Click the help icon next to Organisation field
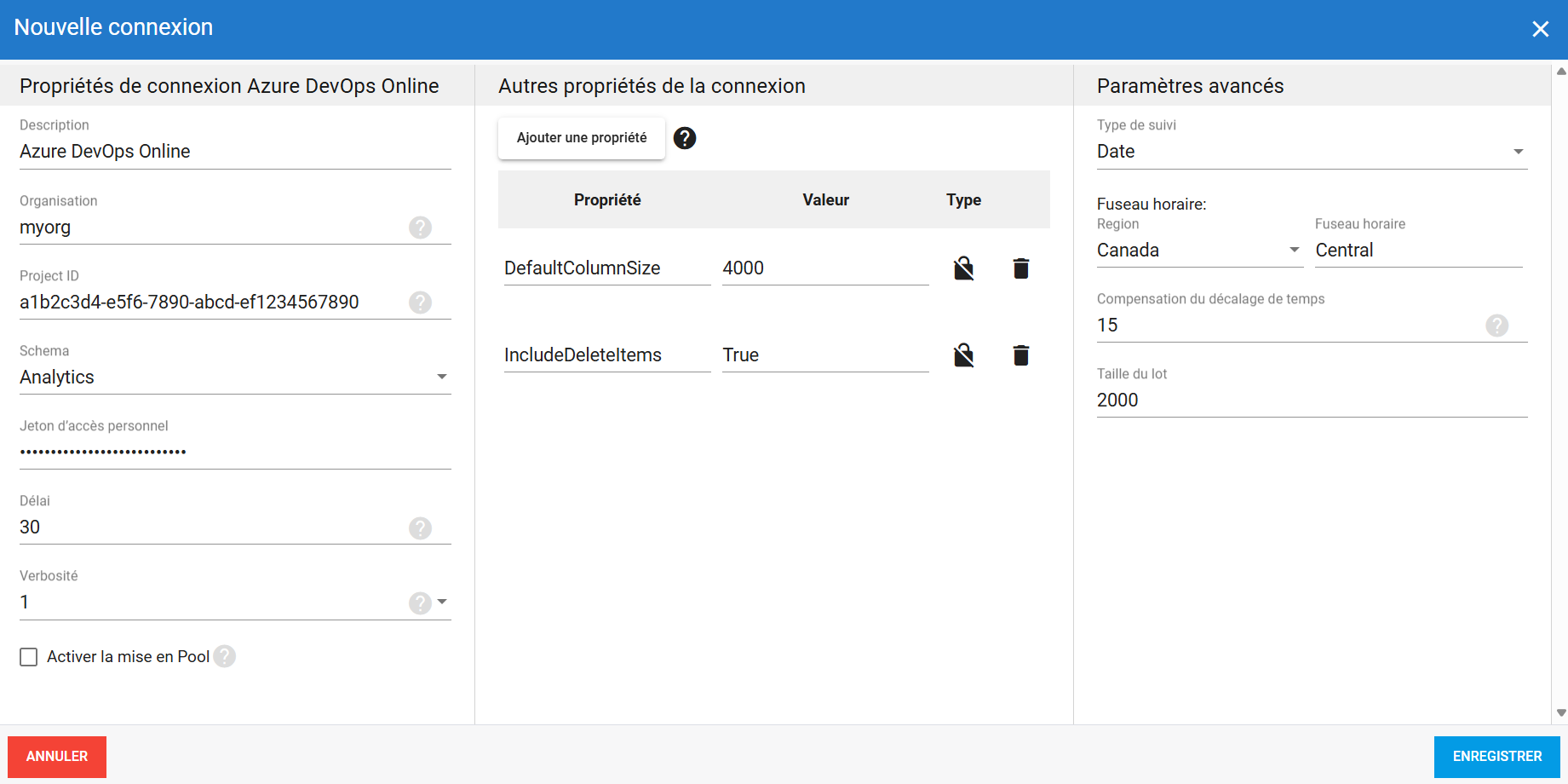Screen dimensions: 1568x784 point(420,228)
